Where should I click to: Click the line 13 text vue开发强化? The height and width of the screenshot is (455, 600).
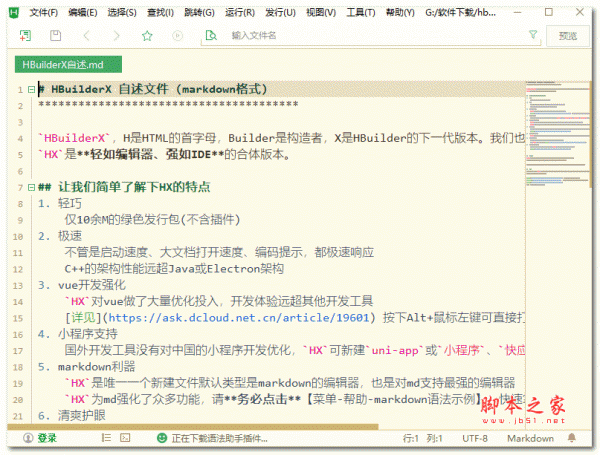[x=92, y=285]
